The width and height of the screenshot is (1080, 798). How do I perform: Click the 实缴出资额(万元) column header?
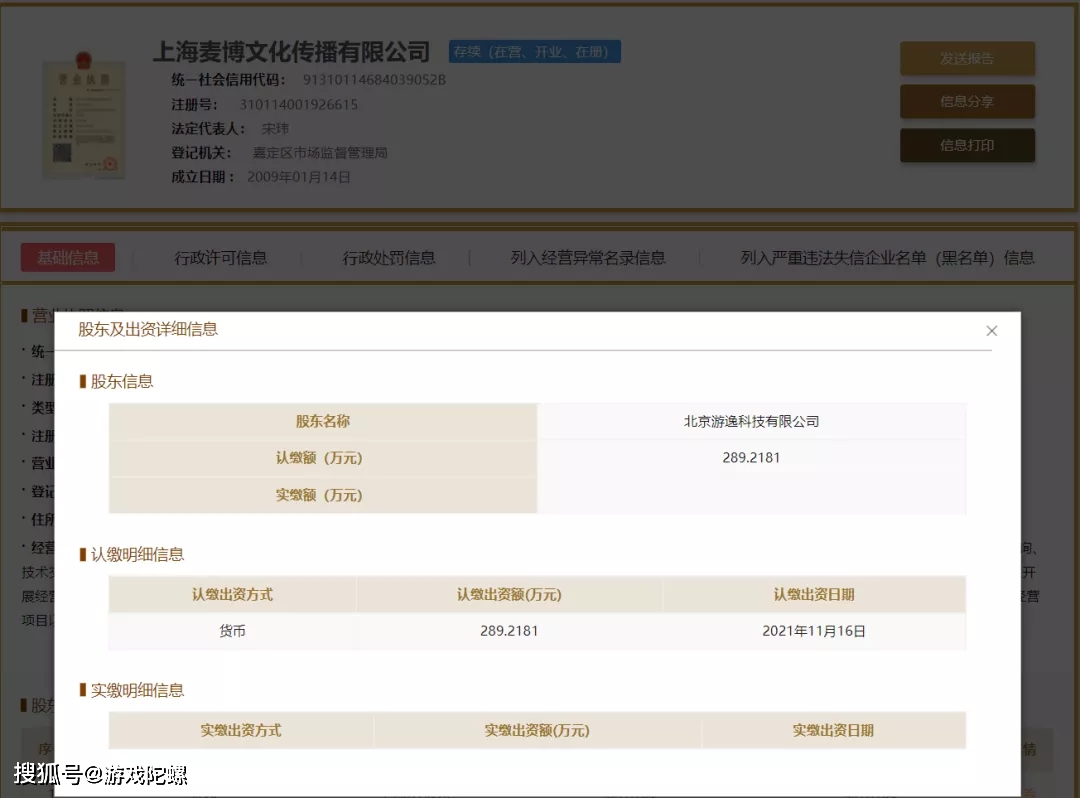pos(537,731)
